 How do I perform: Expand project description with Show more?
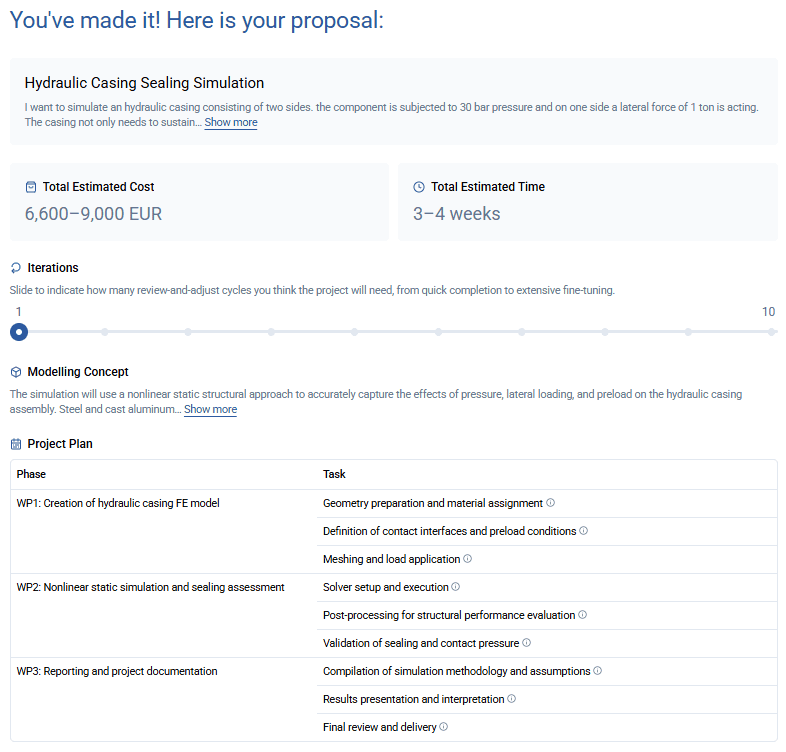click(231, 122)
